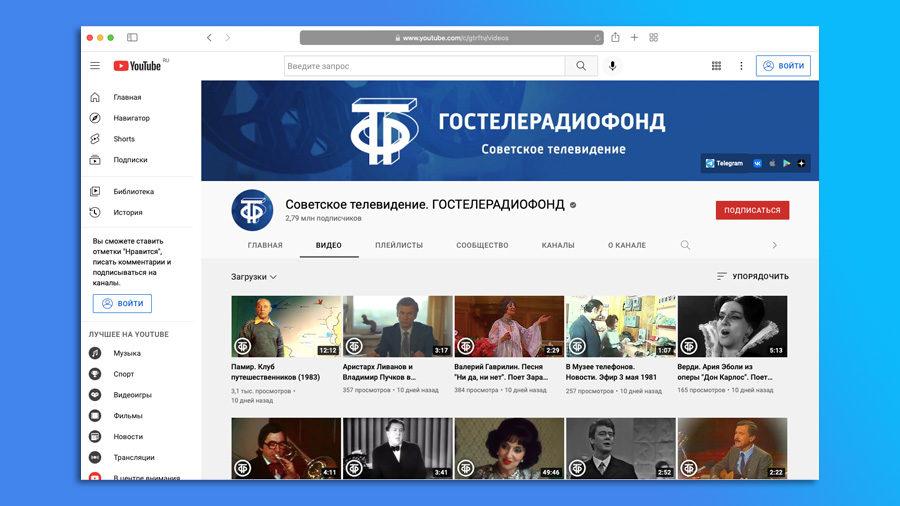
Task: Open the 2:22 guitarist video thumbnail
Action: [732, 448]
